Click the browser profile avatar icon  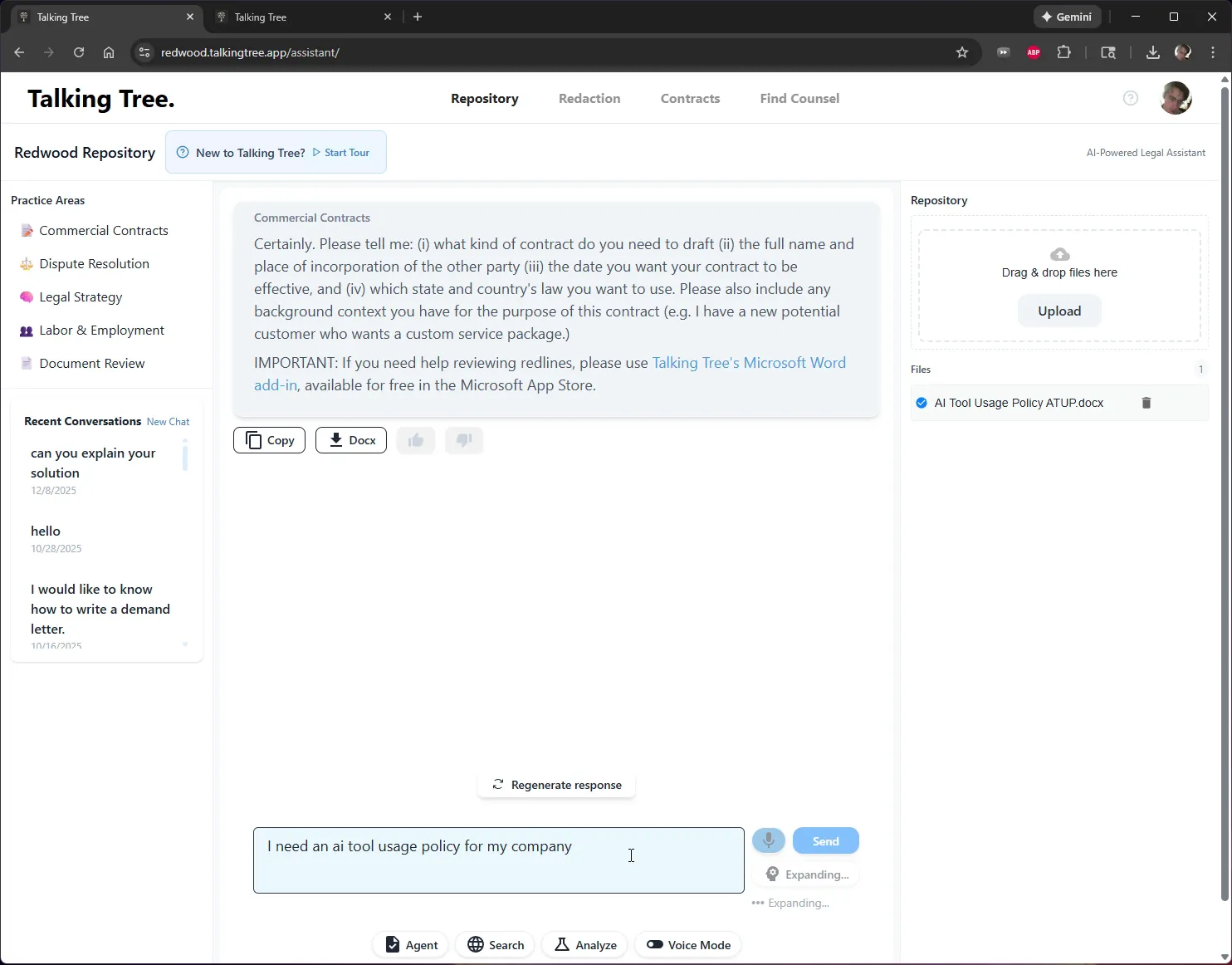[1183, 52]
